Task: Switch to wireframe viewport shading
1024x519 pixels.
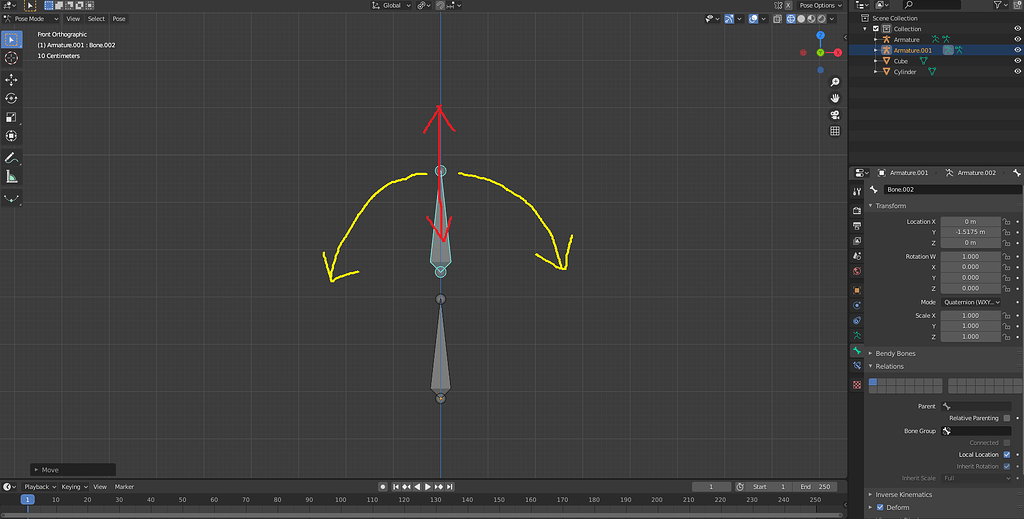Action: coord(791,19)
